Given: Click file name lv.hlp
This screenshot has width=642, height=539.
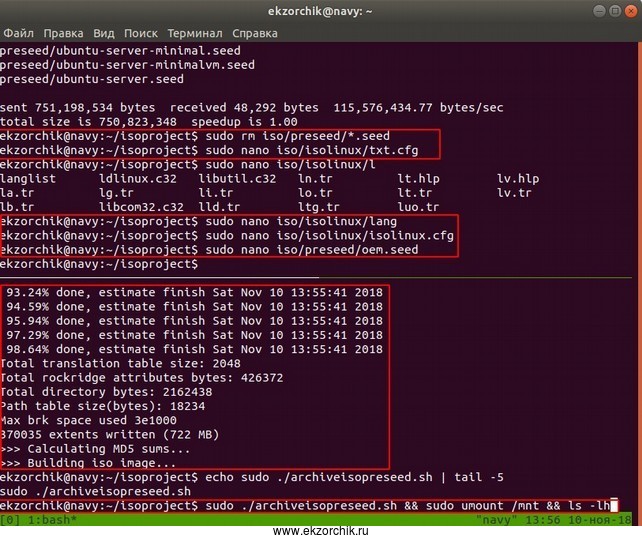Looking at the screenshot, I should pos(518,179).
